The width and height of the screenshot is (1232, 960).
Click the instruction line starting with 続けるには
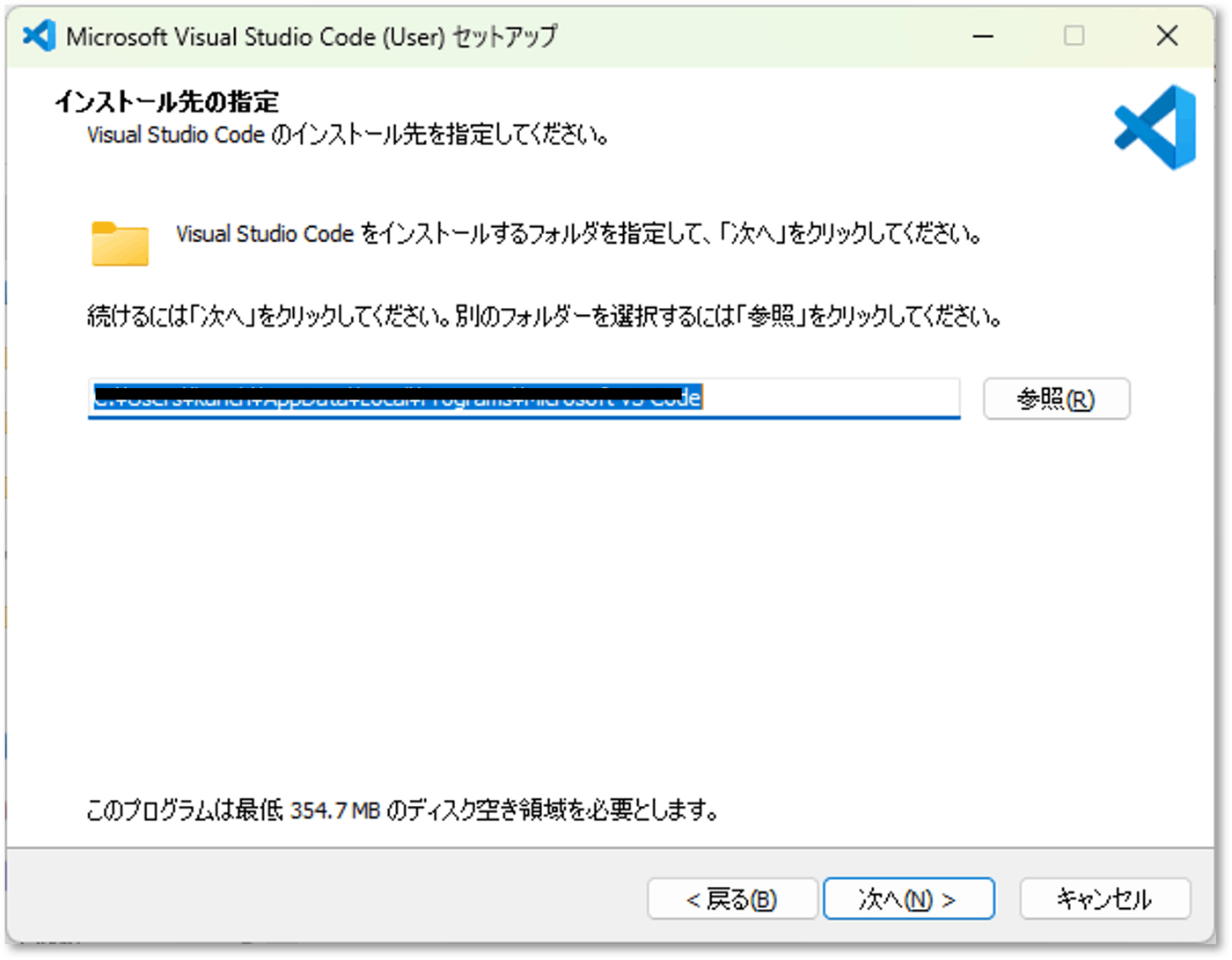pyautogui.click(x=545, y=316)
